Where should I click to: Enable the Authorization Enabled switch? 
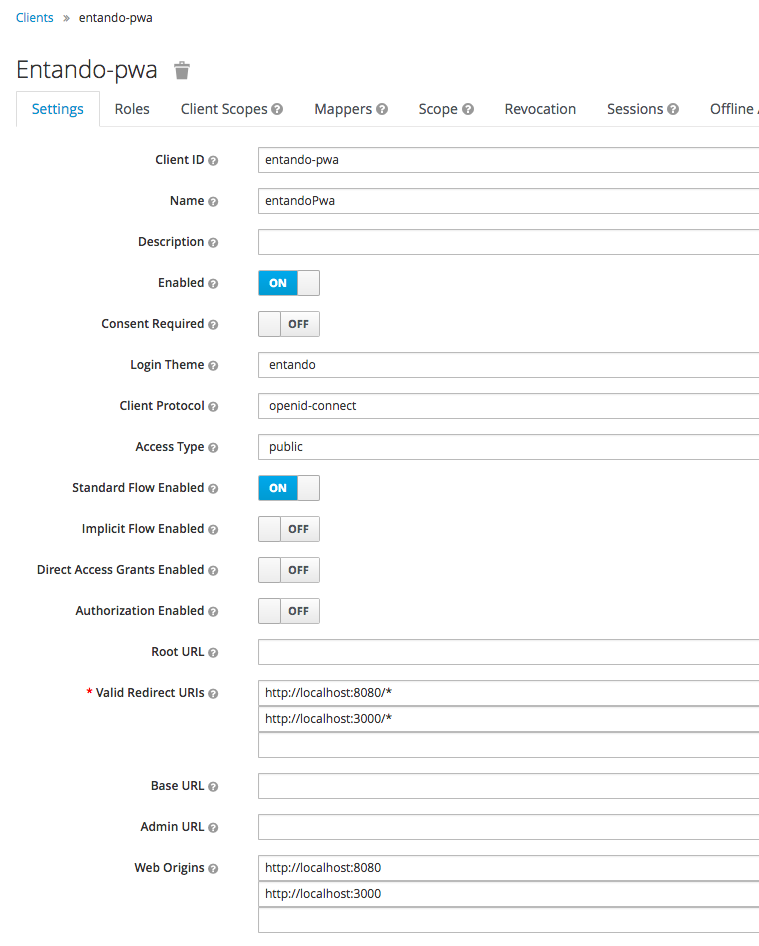click(289, 611)
